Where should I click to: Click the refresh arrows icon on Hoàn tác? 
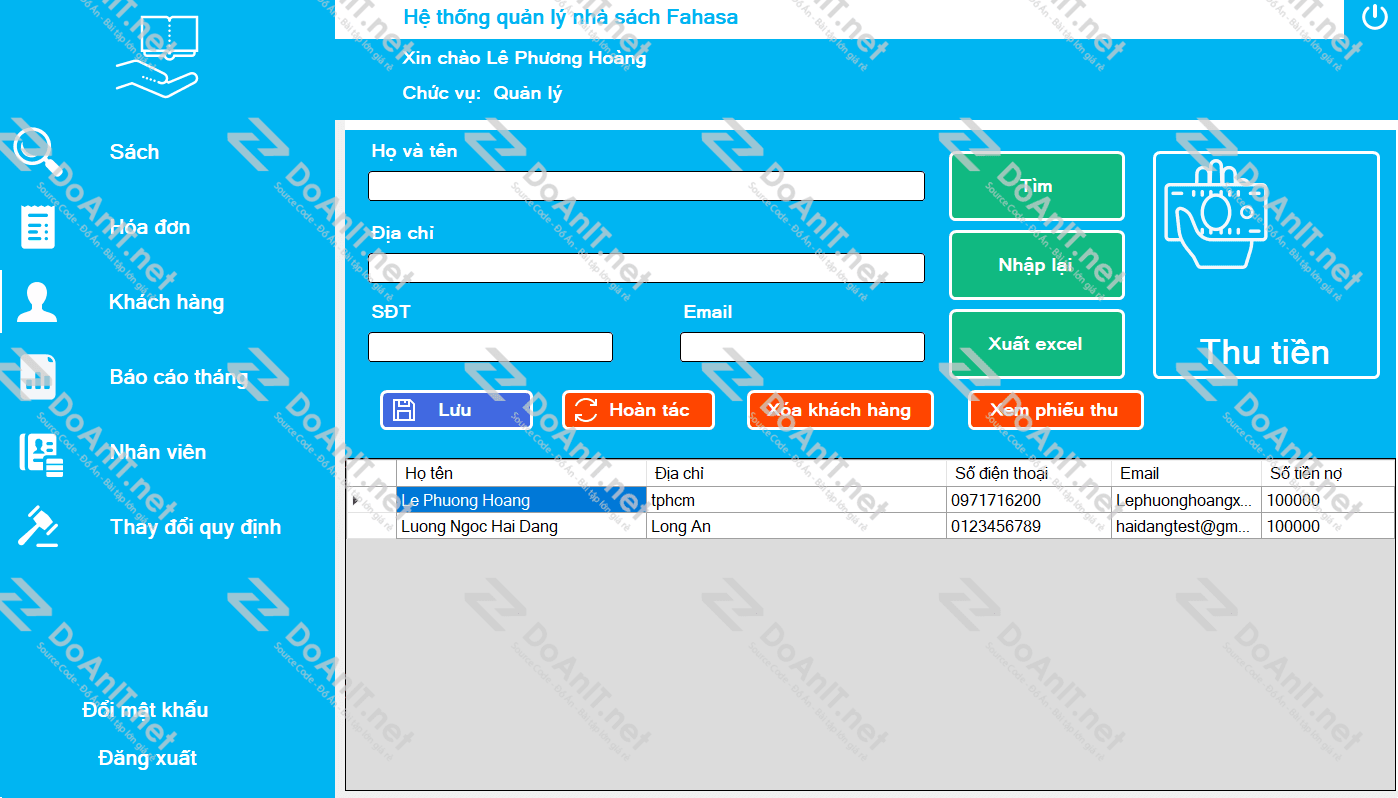[586, 410]
